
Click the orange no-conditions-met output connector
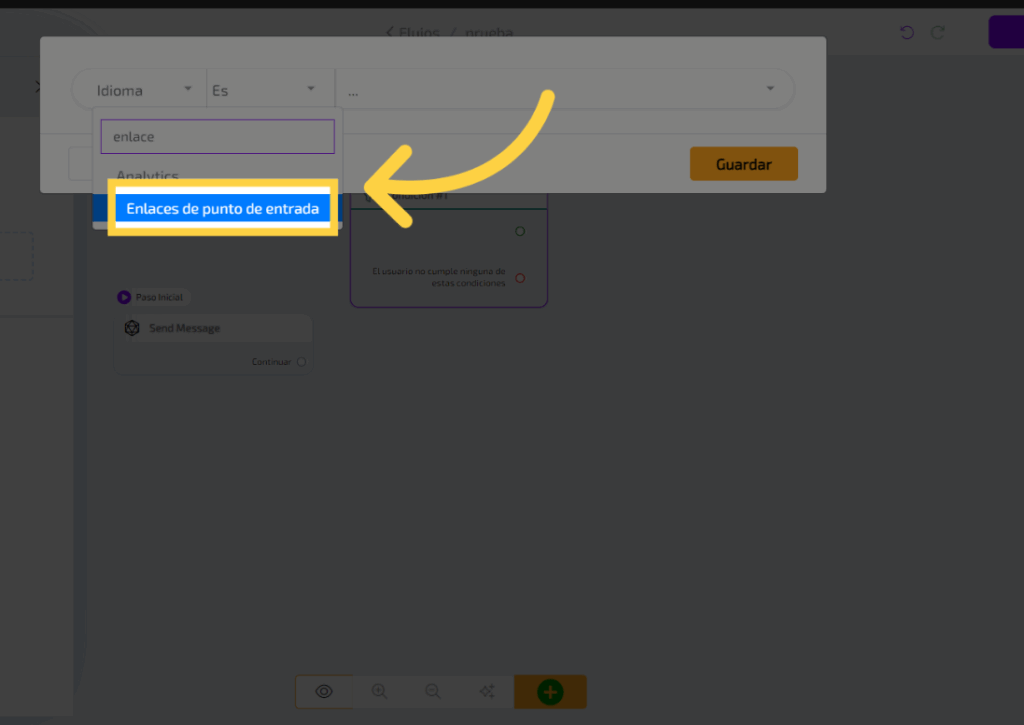click(519, 278)
